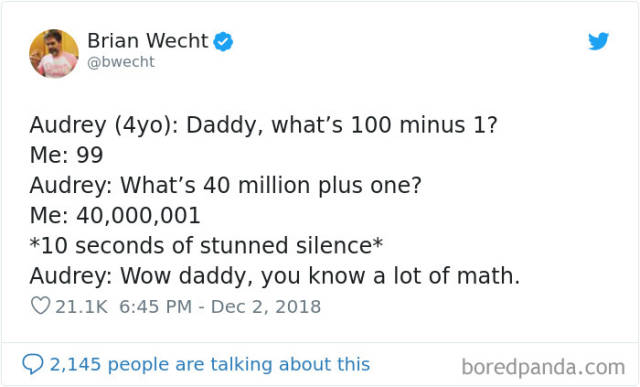640x387 pixels.
Task: Open '2,145 people are talking about this'
Action: coord(210,364)
